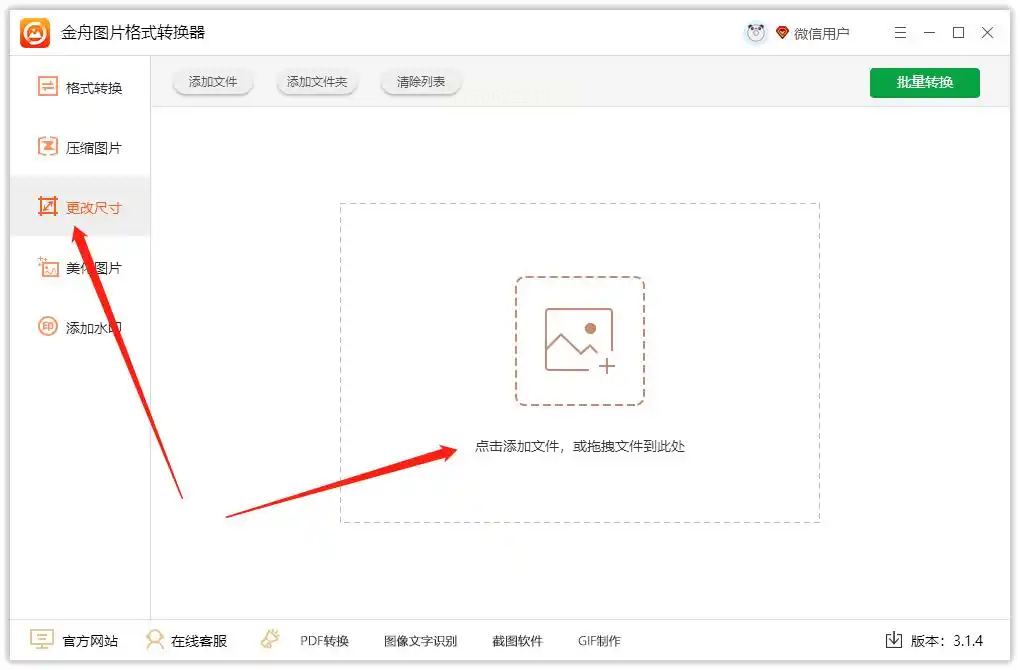Screen dimensions: 1020x670
Task: Click the 点击添加文件，或拖拽文件到此处 text
Action: (x=580, y=446)
